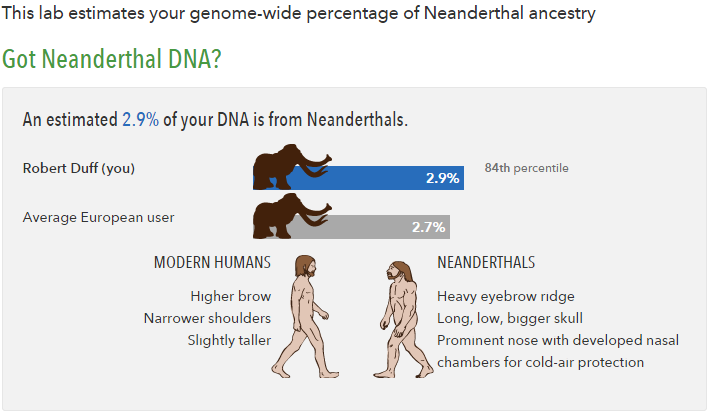Click the lab description sentence at the top
The height and width of the screenshot is (415, 711).
click(x=300, y=14)
